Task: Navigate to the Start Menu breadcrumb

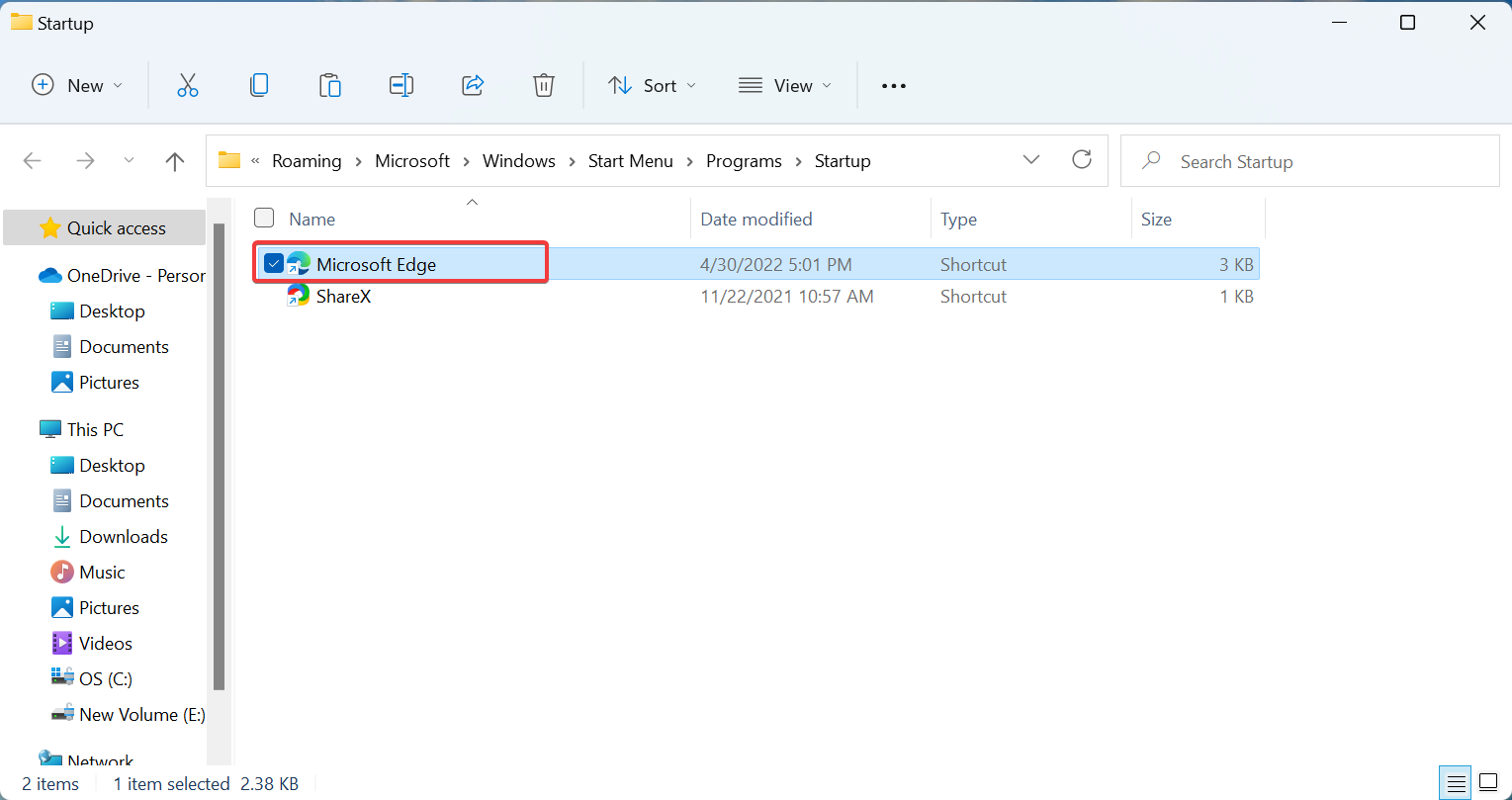Action: (630, 160)
